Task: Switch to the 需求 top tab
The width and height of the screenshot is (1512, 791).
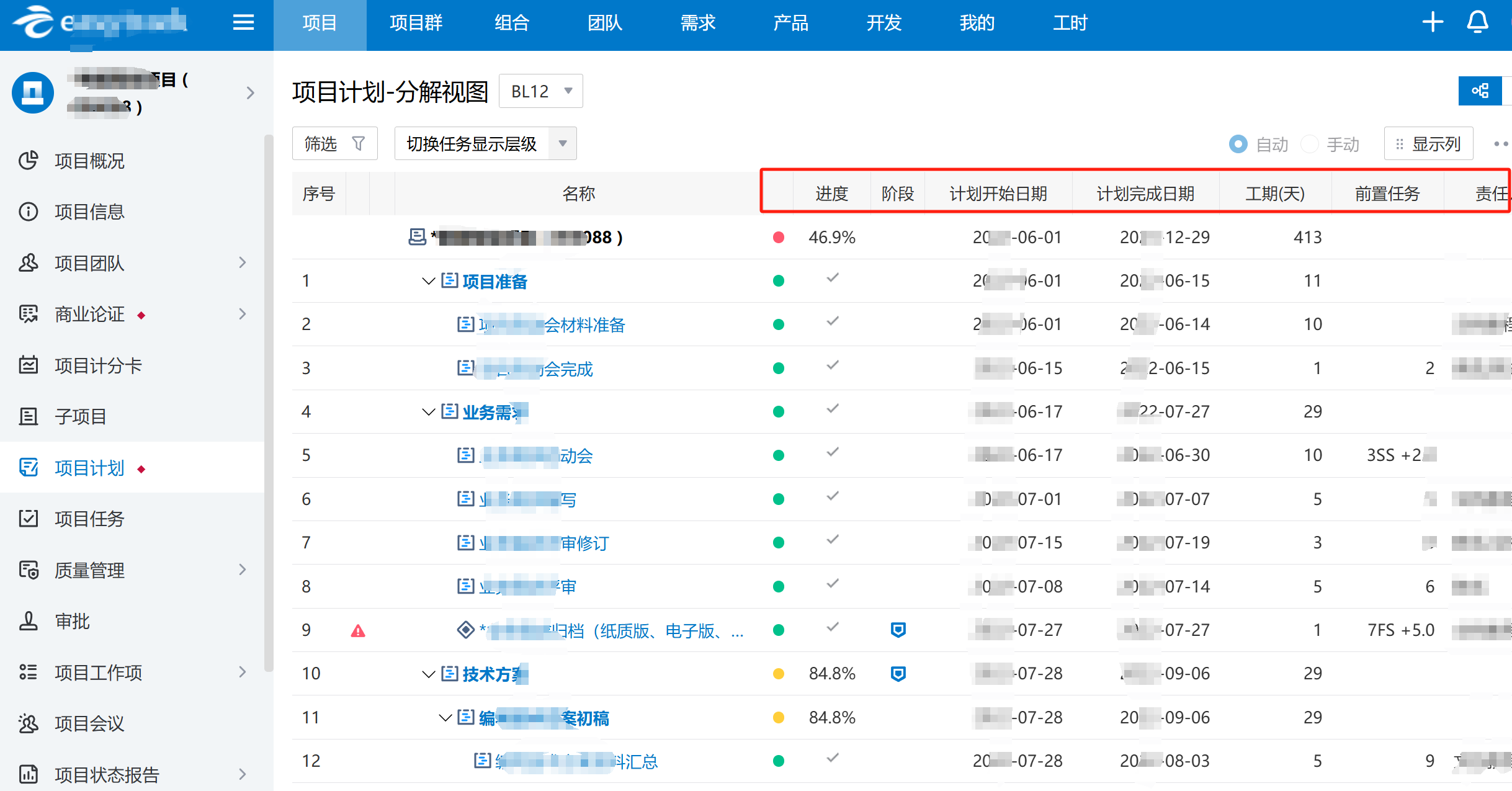Action: point(697,23)
